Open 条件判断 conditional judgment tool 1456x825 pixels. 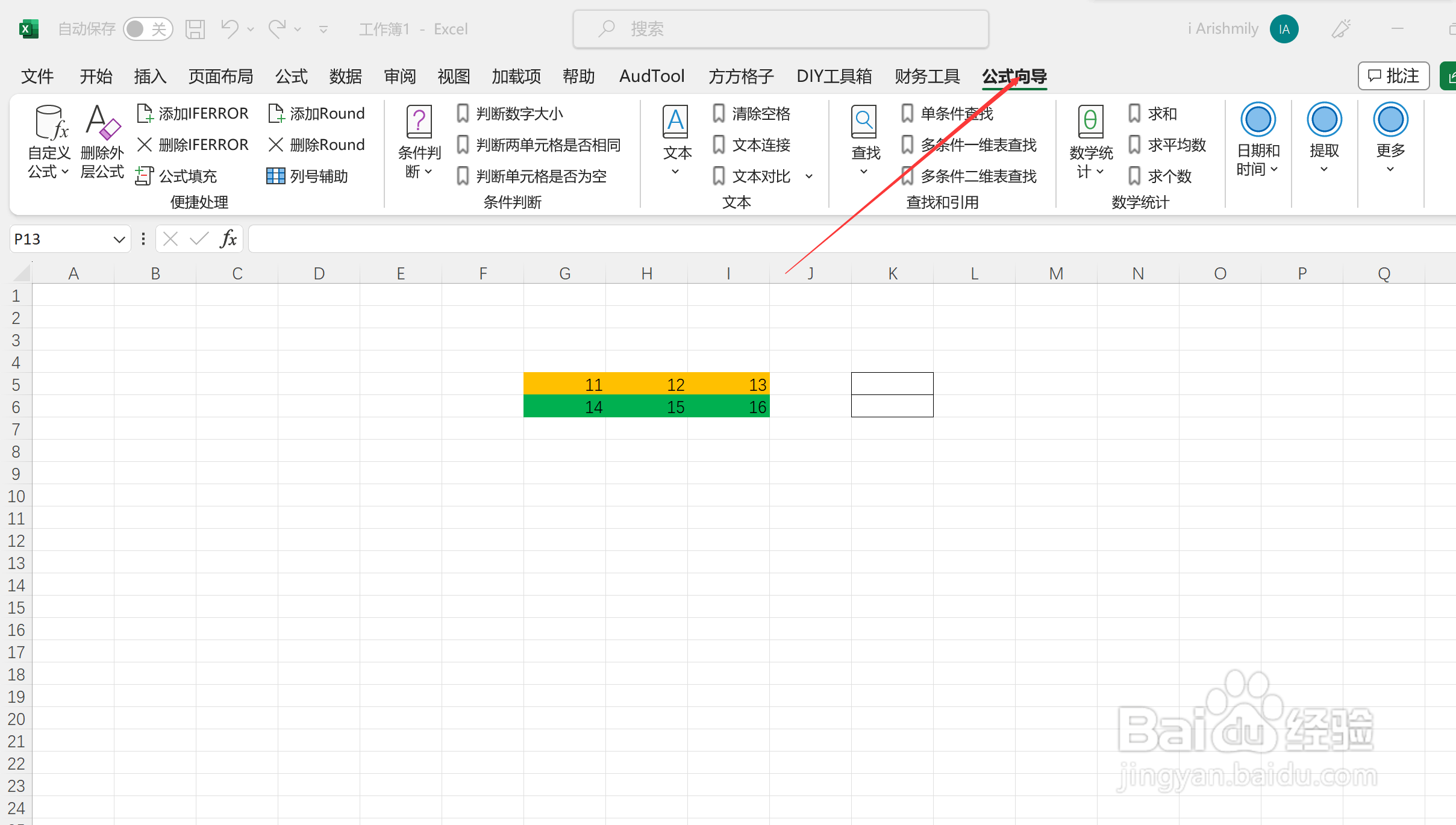419,142
